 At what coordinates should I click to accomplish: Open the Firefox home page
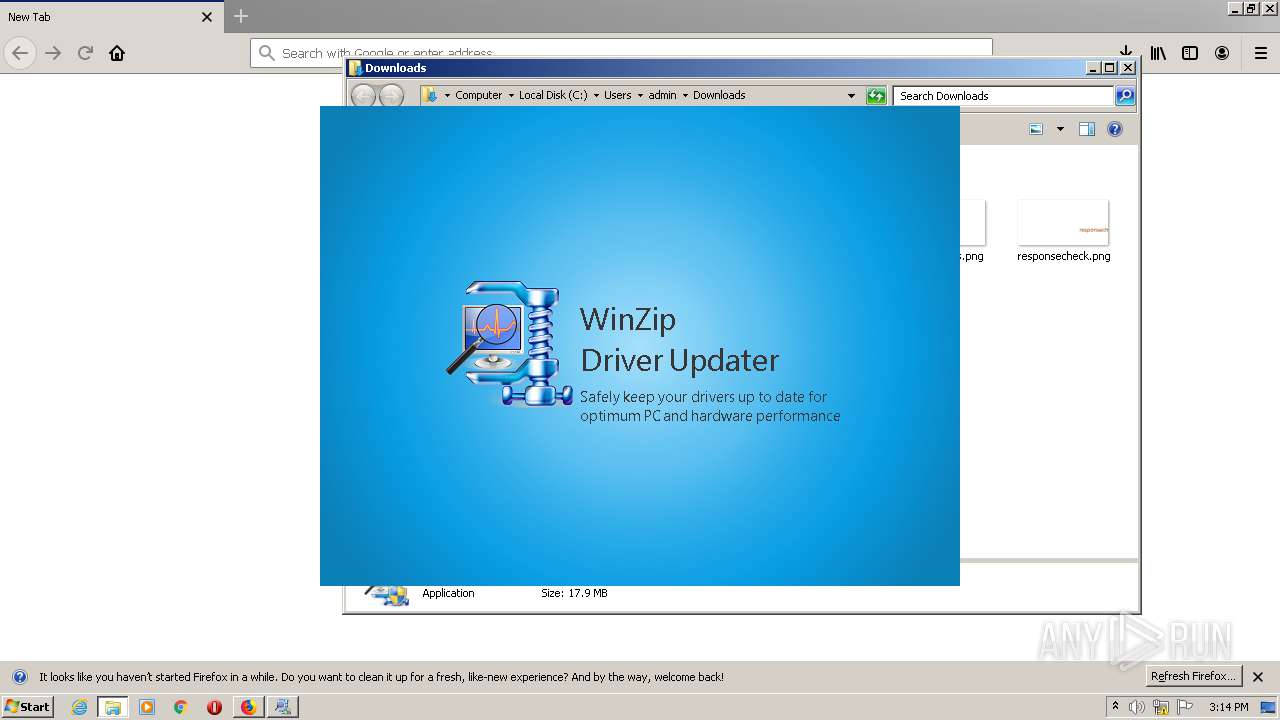[x=117, y=53]
